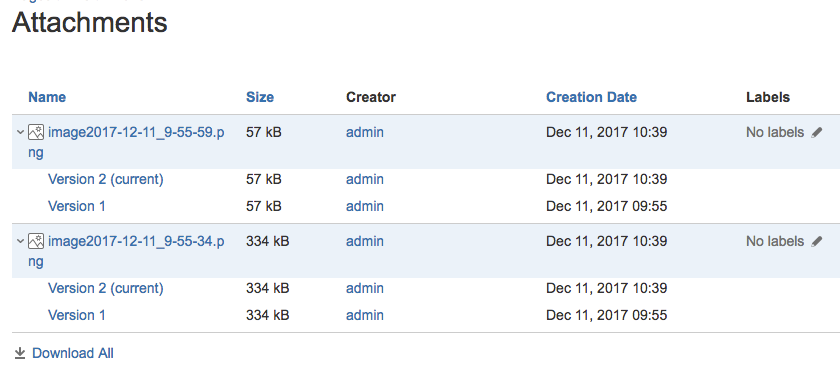840x366 pixels.
Task: Open Version 1 of the 57 kB image
Action: (x=77, y=206)
